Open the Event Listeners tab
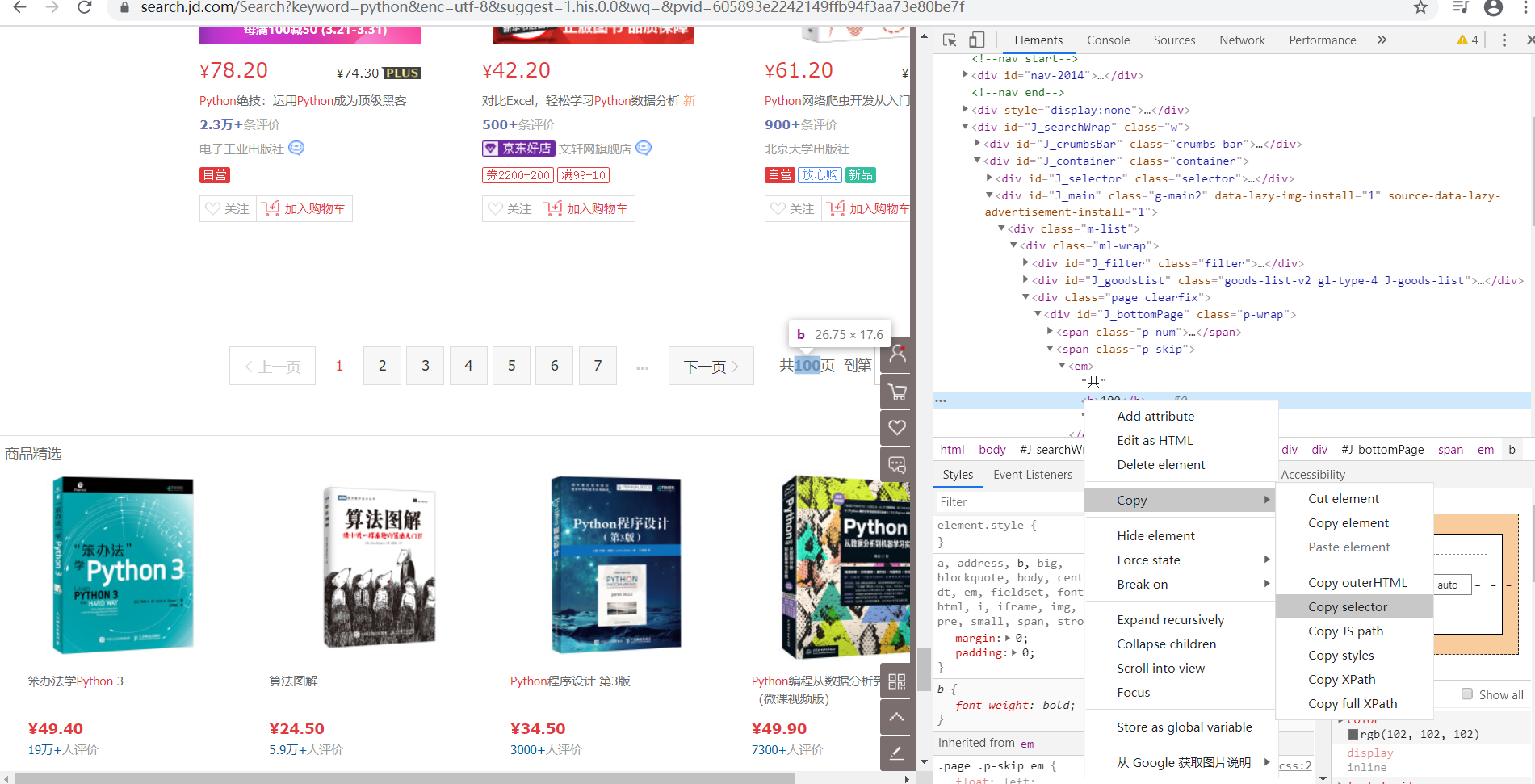 pos(1033,475)
